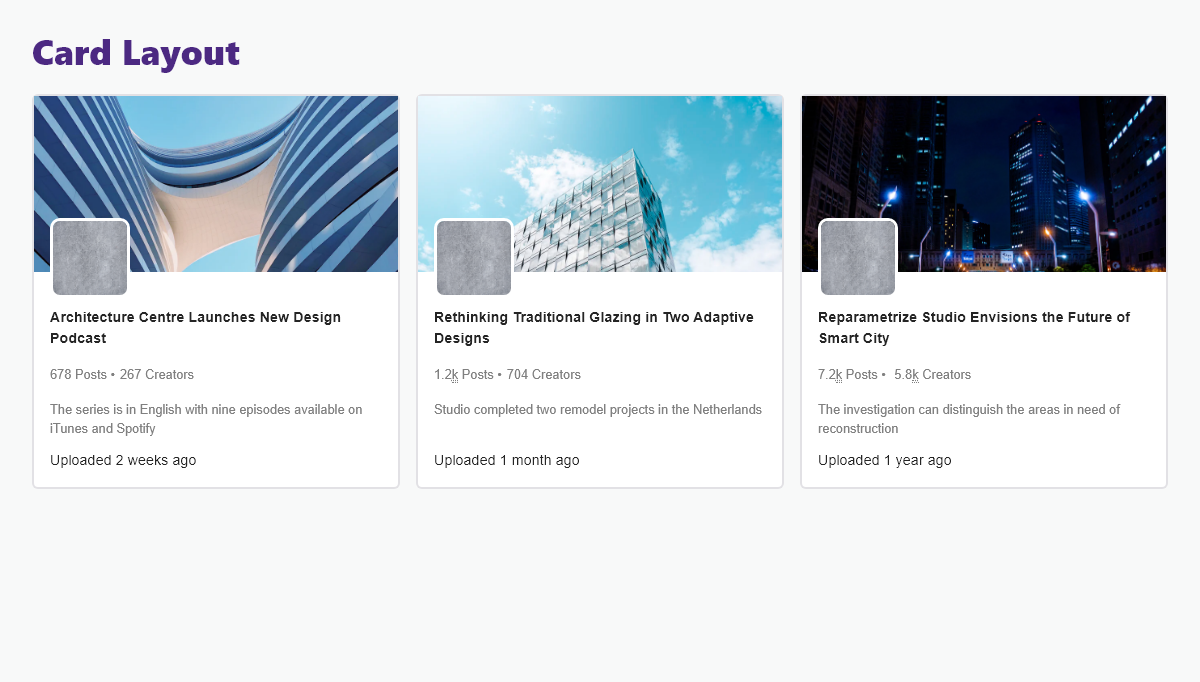1200x682 pixels.
Task: Open article Architecture Centre Launches New Design Podcast
Action: click(x=196, y=328)
